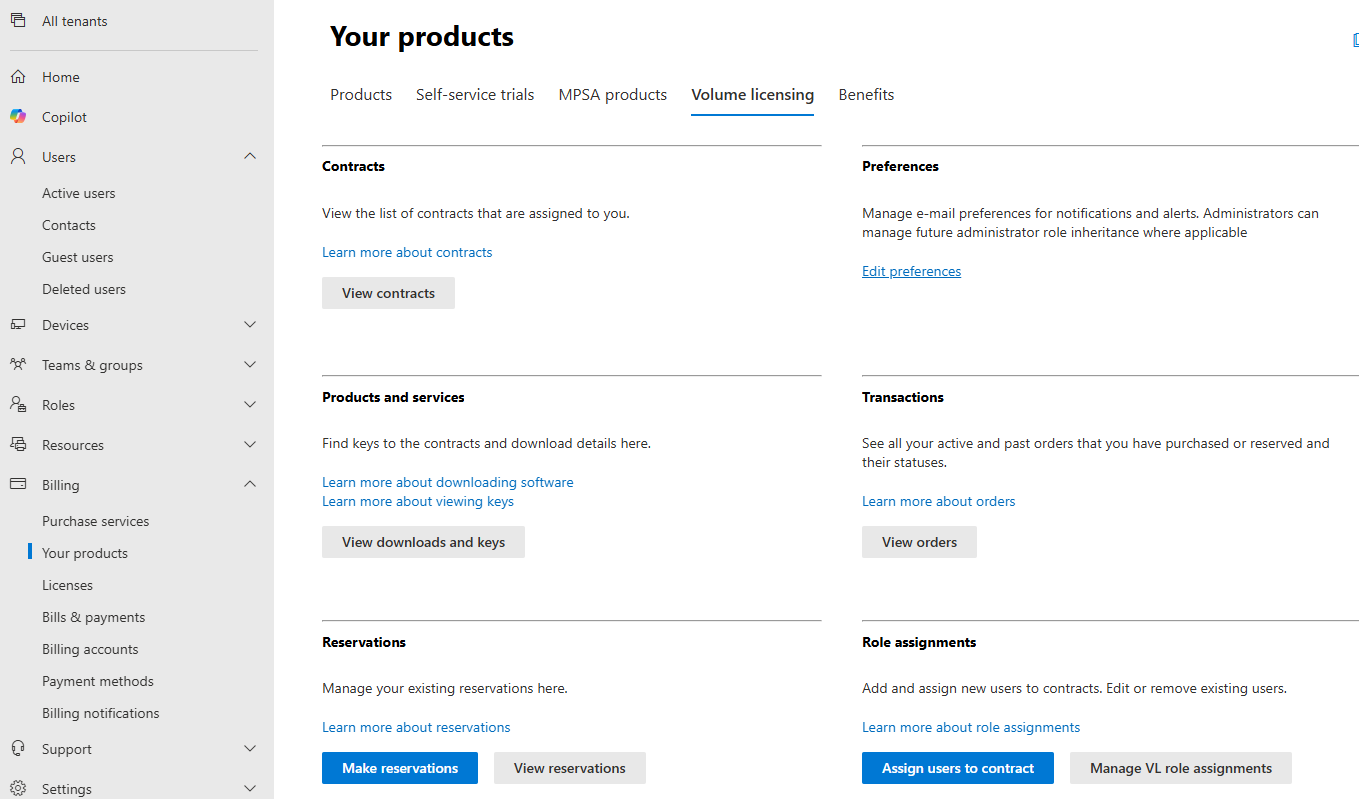Open Bills & payments
The width and height of the screenshot is (1359, 799).
tap(94, 617)
